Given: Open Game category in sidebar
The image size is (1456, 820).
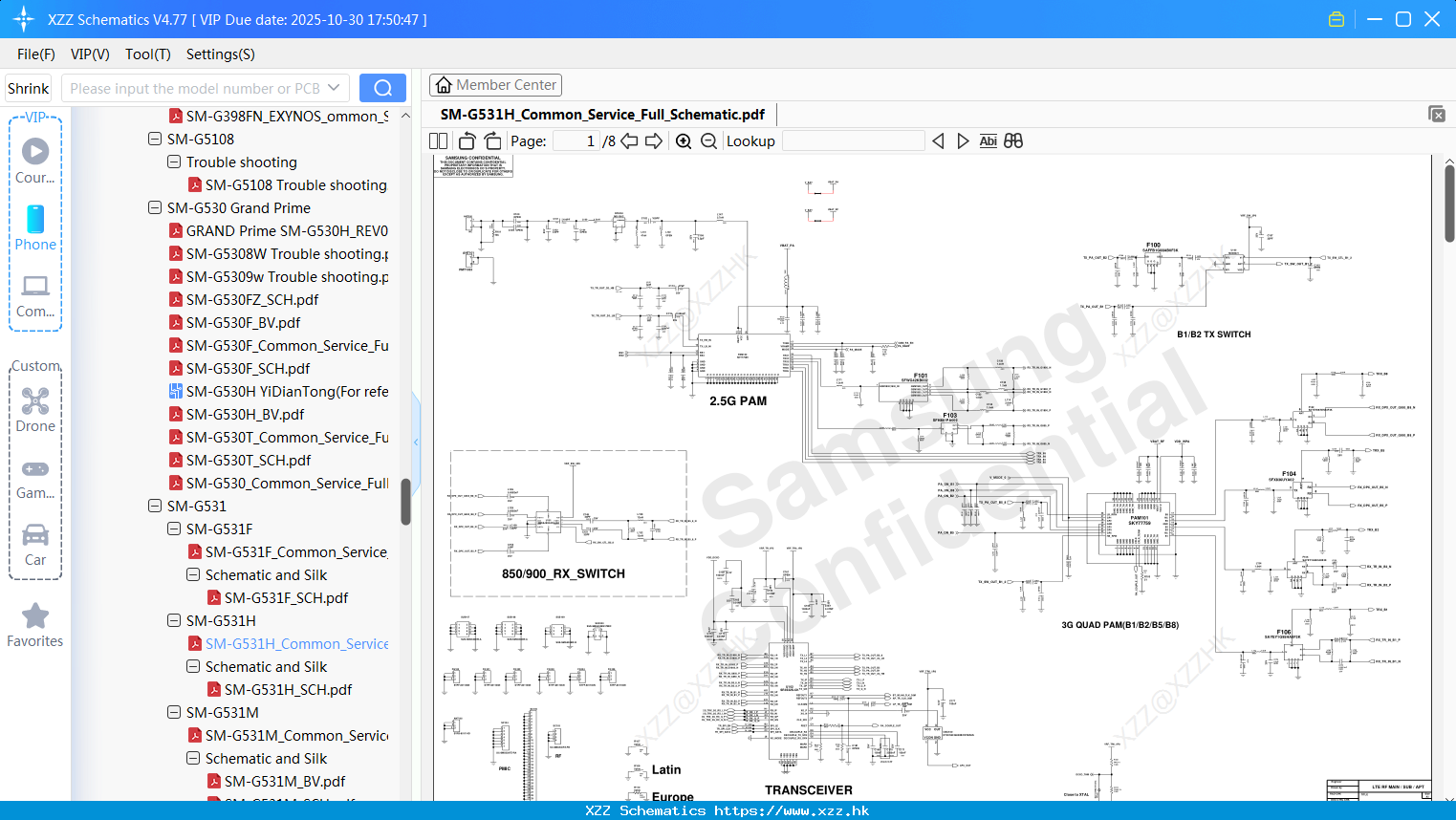Looking at the screenshot, I should coord(35,479).
